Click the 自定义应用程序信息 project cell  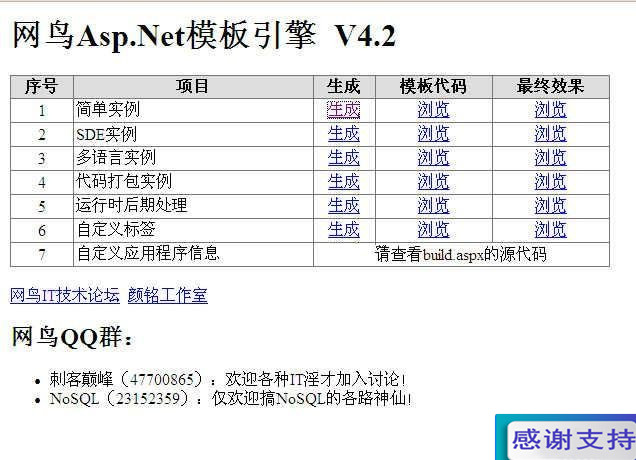pyautogui.click(x=193, y=254)
